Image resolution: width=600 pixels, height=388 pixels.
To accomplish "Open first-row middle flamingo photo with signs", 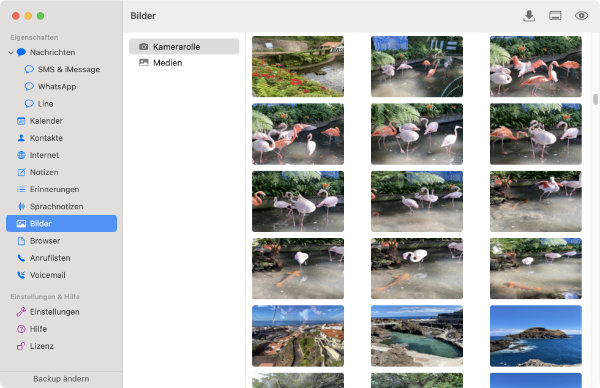I will (x=417, y=66).
